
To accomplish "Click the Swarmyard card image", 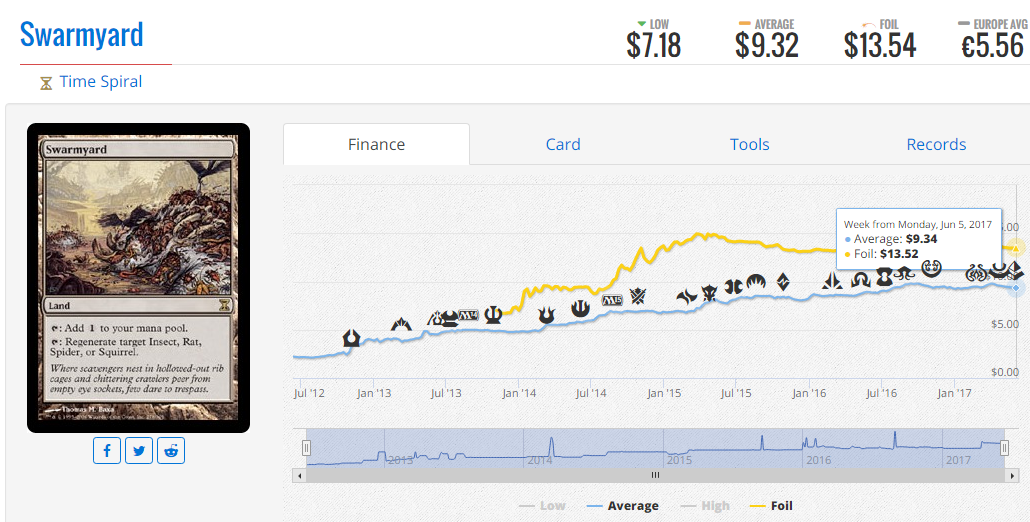I will coord(139,278).
